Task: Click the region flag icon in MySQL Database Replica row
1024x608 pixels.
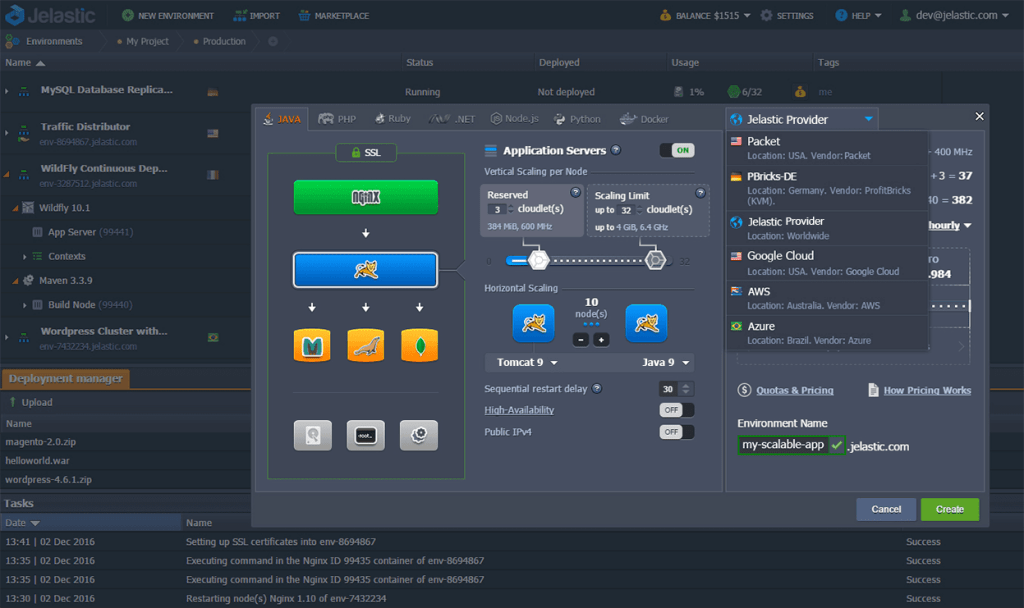Action: (213, 92)
